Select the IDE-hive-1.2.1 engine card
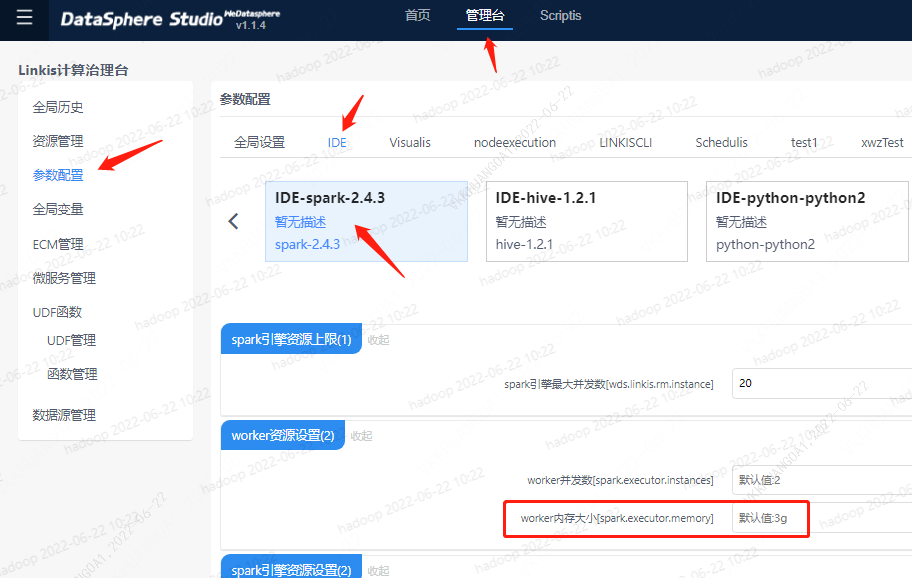The image size is (912, 578). 586,221
